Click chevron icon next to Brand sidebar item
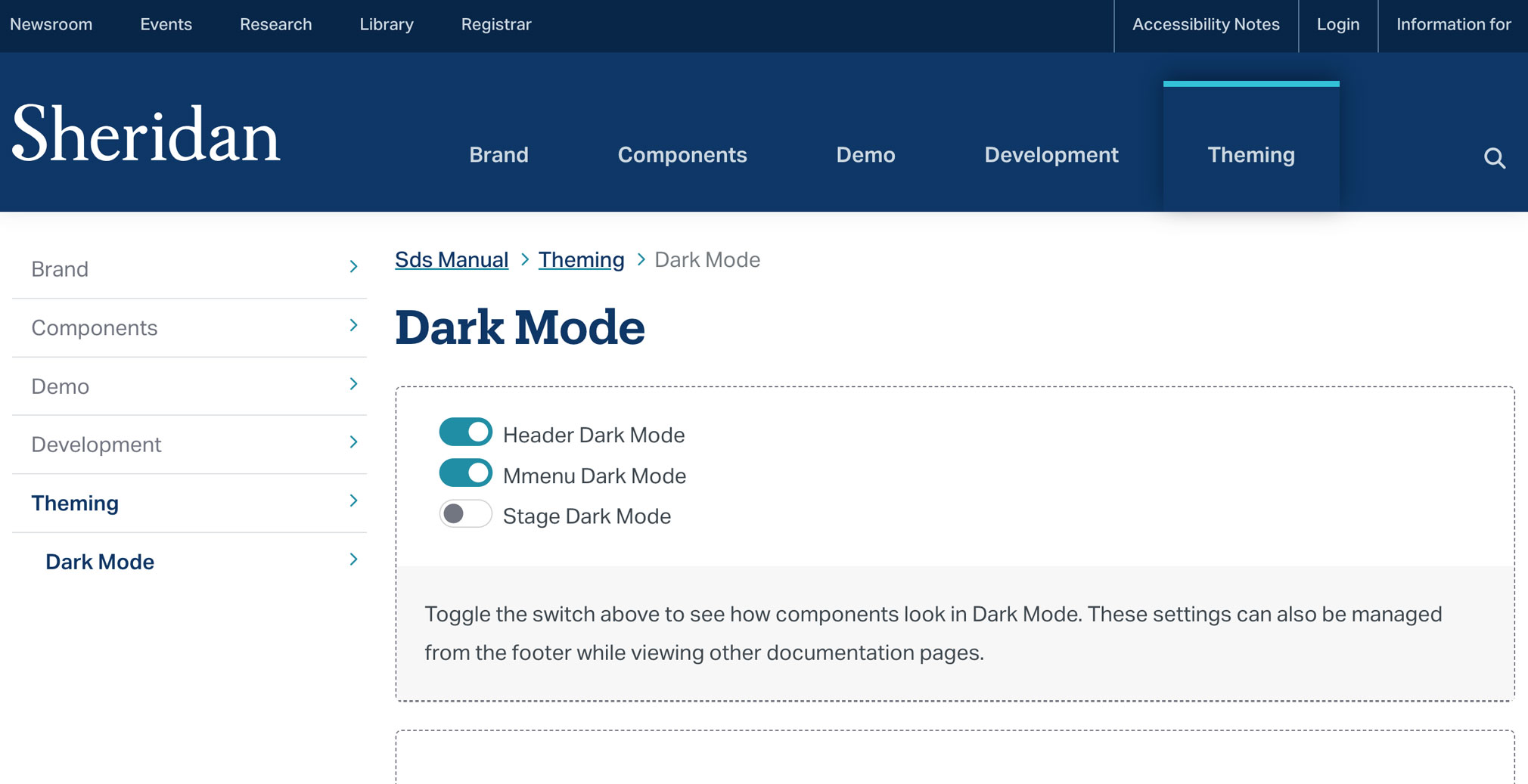This screenshot has width=1528, height=784. (x=353, y=267)
